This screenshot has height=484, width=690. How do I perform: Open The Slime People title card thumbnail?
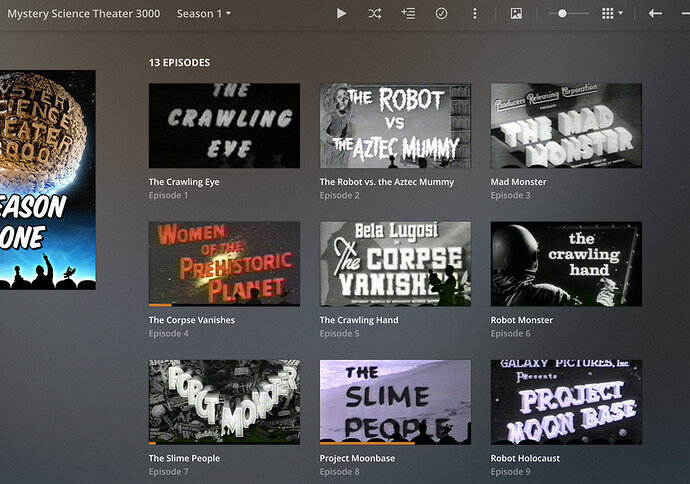pos(395,402)
